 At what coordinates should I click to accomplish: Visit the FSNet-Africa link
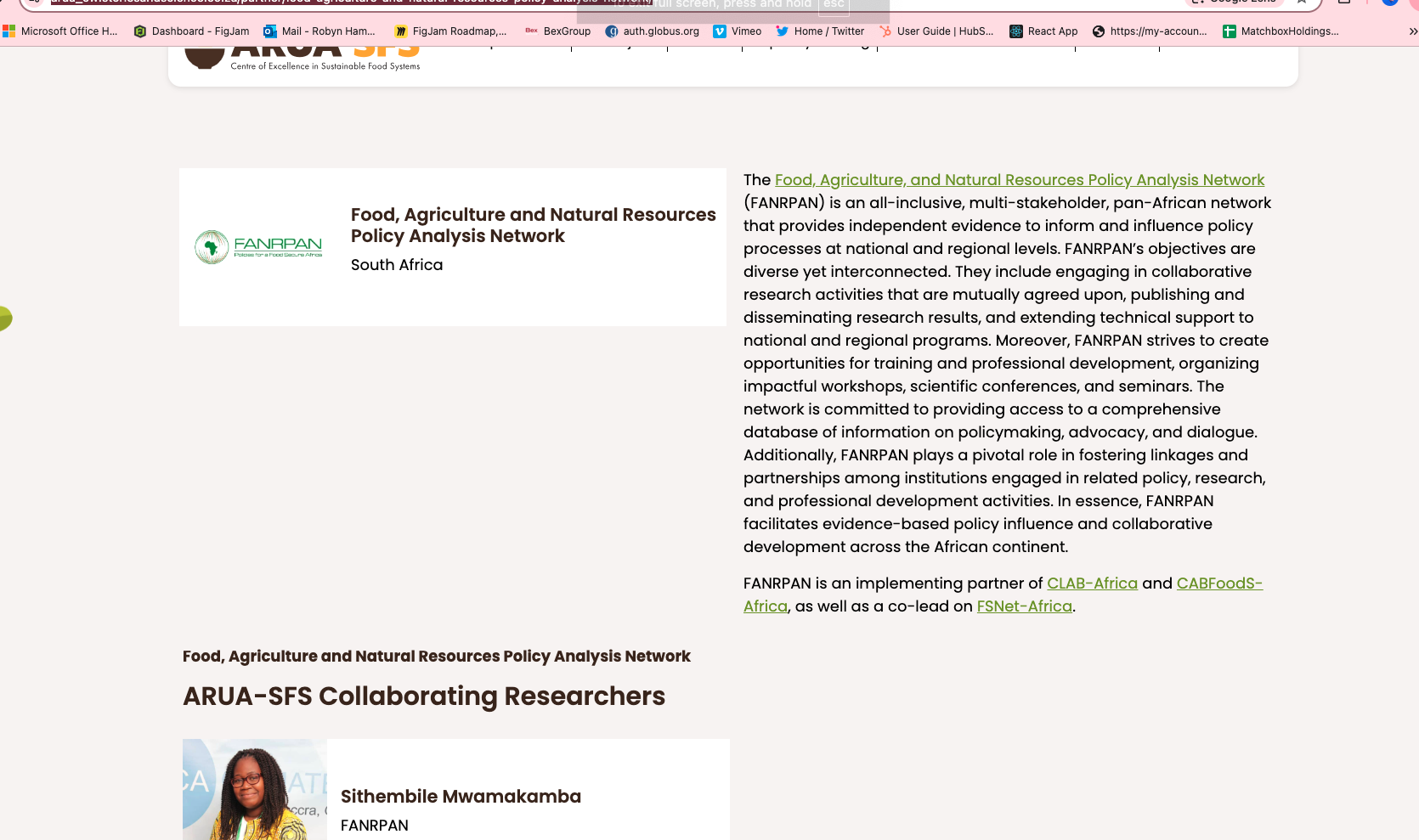coord(1024,606)
